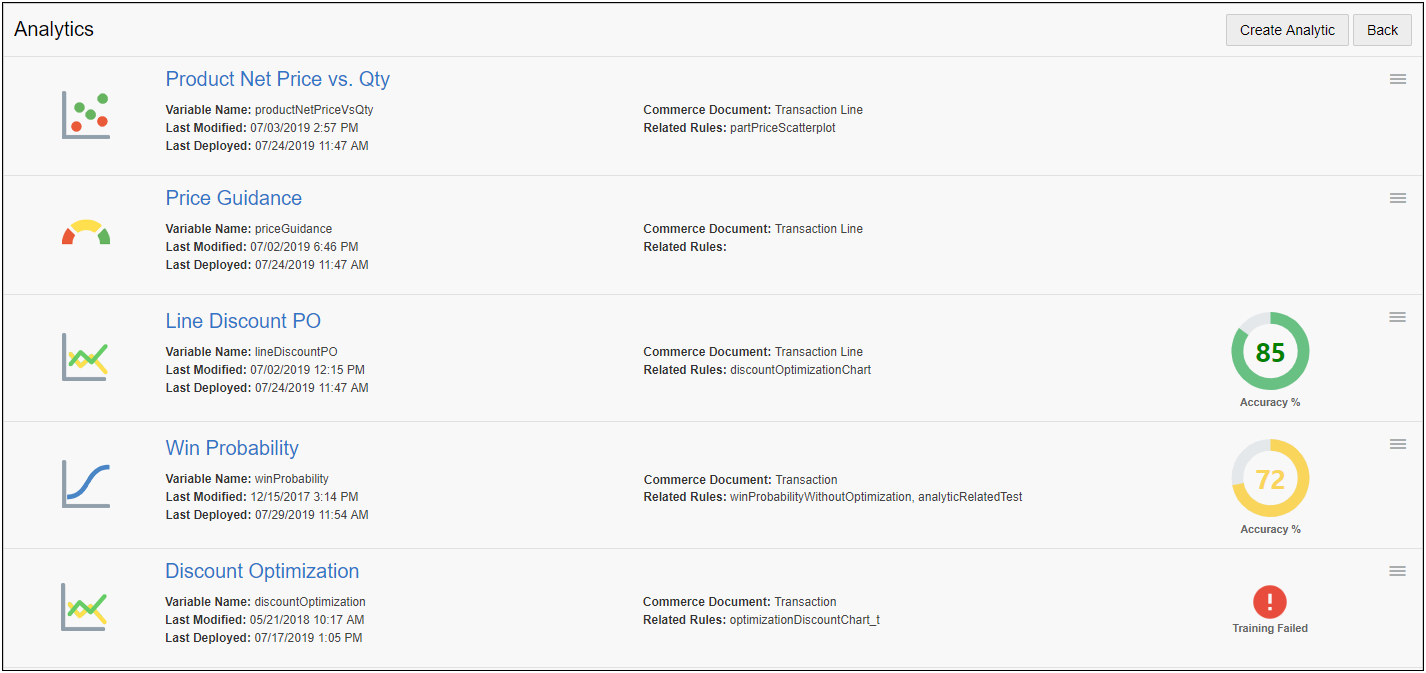This screenshot has height=673, width=1426.
Task: Click the Win Probability S-curve icon
Action: tap(86, 483)
